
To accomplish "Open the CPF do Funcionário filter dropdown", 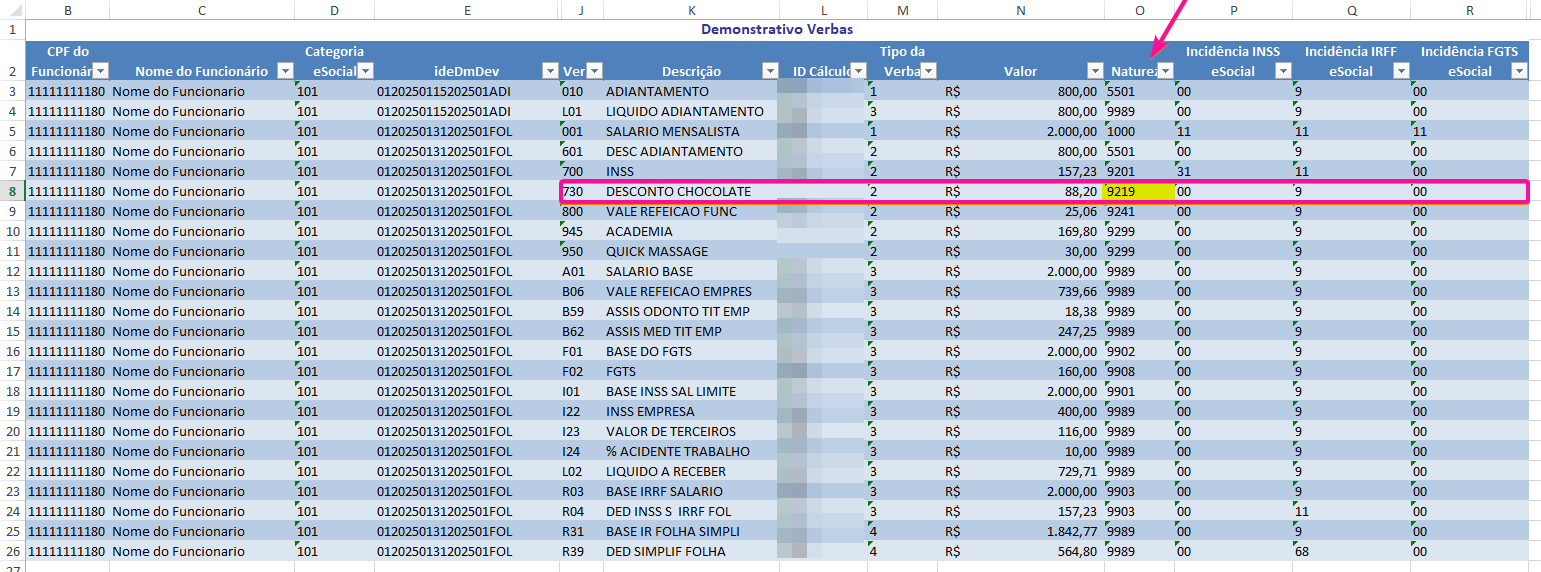I will (x=100, y=71).
